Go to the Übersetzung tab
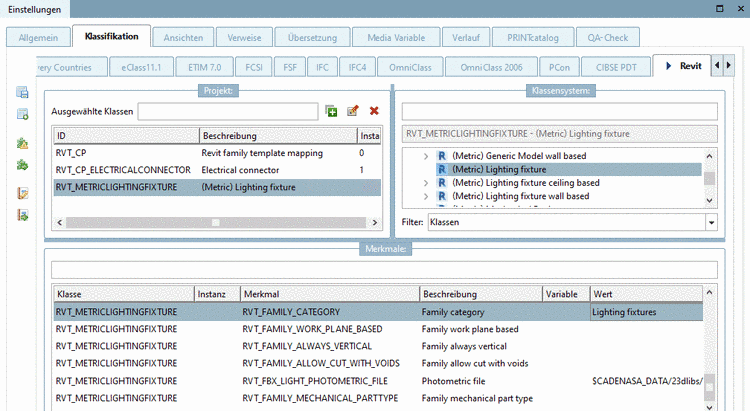This screenshot has width=750, height=411. [x=312, y=38]
